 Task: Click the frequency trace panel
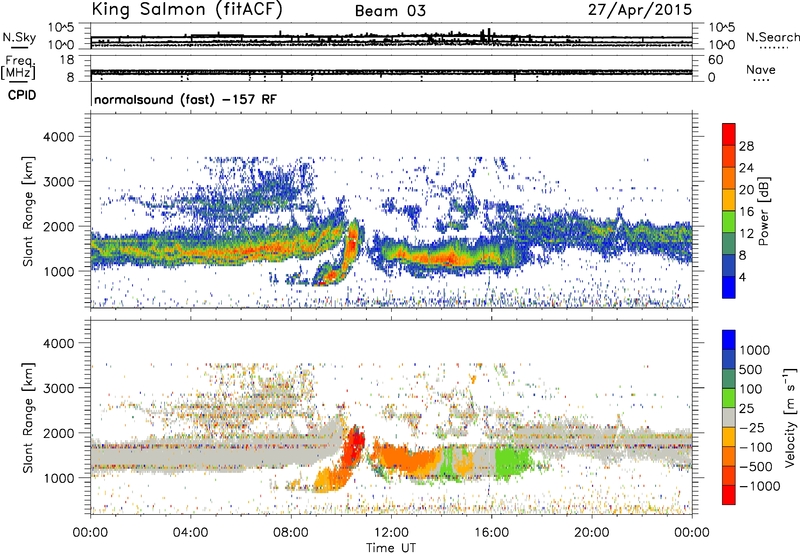coord(391,69)
